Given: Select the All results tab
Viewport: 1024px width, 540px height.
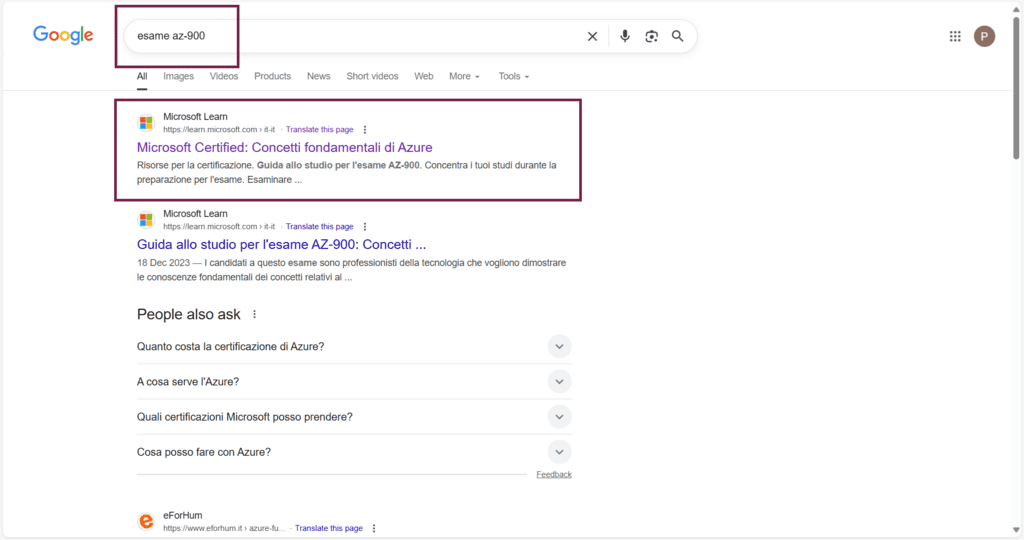Looking at the screenshot, I should 142,76.
